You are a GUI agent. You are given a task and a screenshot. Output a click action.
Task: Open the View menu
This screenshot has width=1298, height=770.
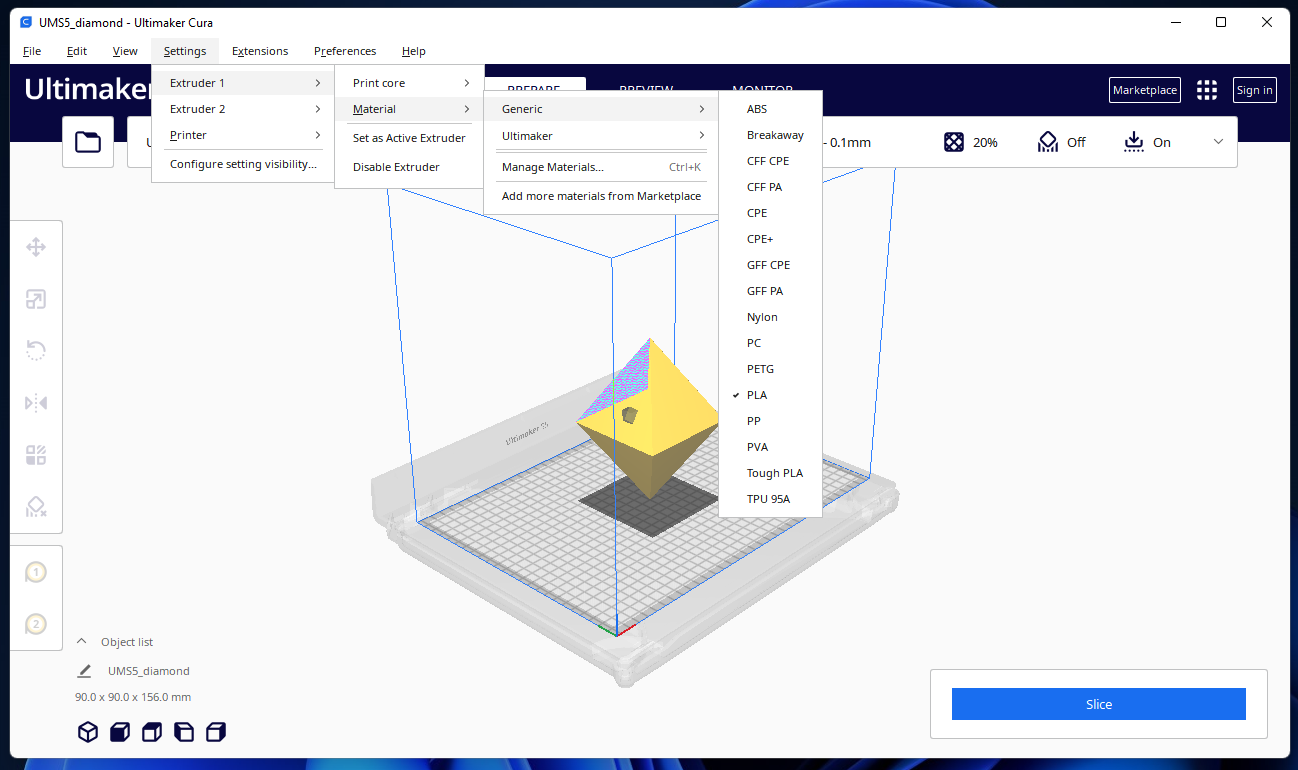click(125, 51)
